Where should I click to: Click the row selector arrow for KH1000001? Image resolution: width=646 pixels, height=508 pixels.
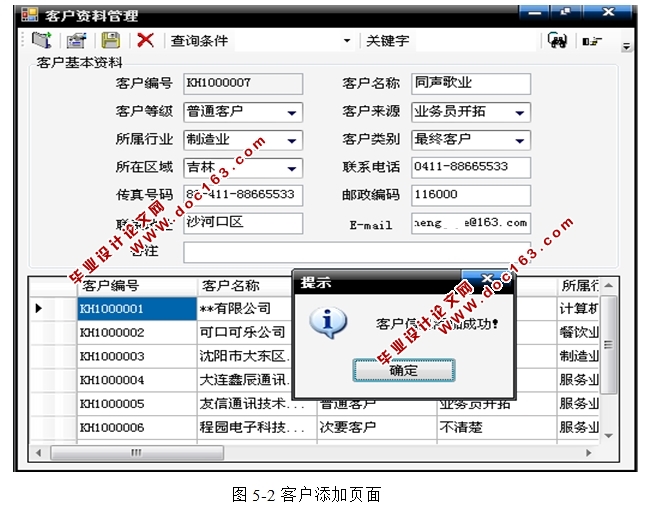pyautogui.click(x=39, y=308)
